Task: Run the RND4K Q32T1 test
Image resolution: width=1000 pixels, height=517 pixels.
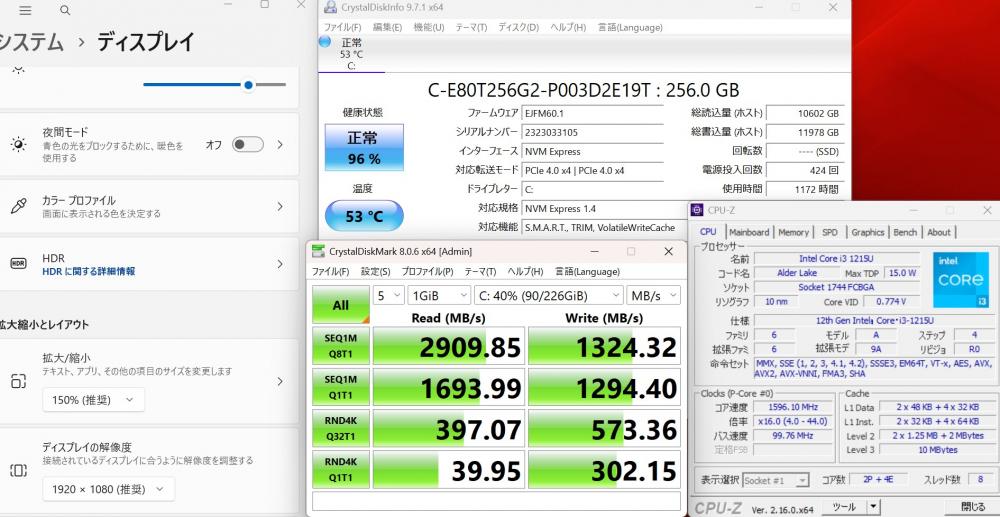Action: 341,428
